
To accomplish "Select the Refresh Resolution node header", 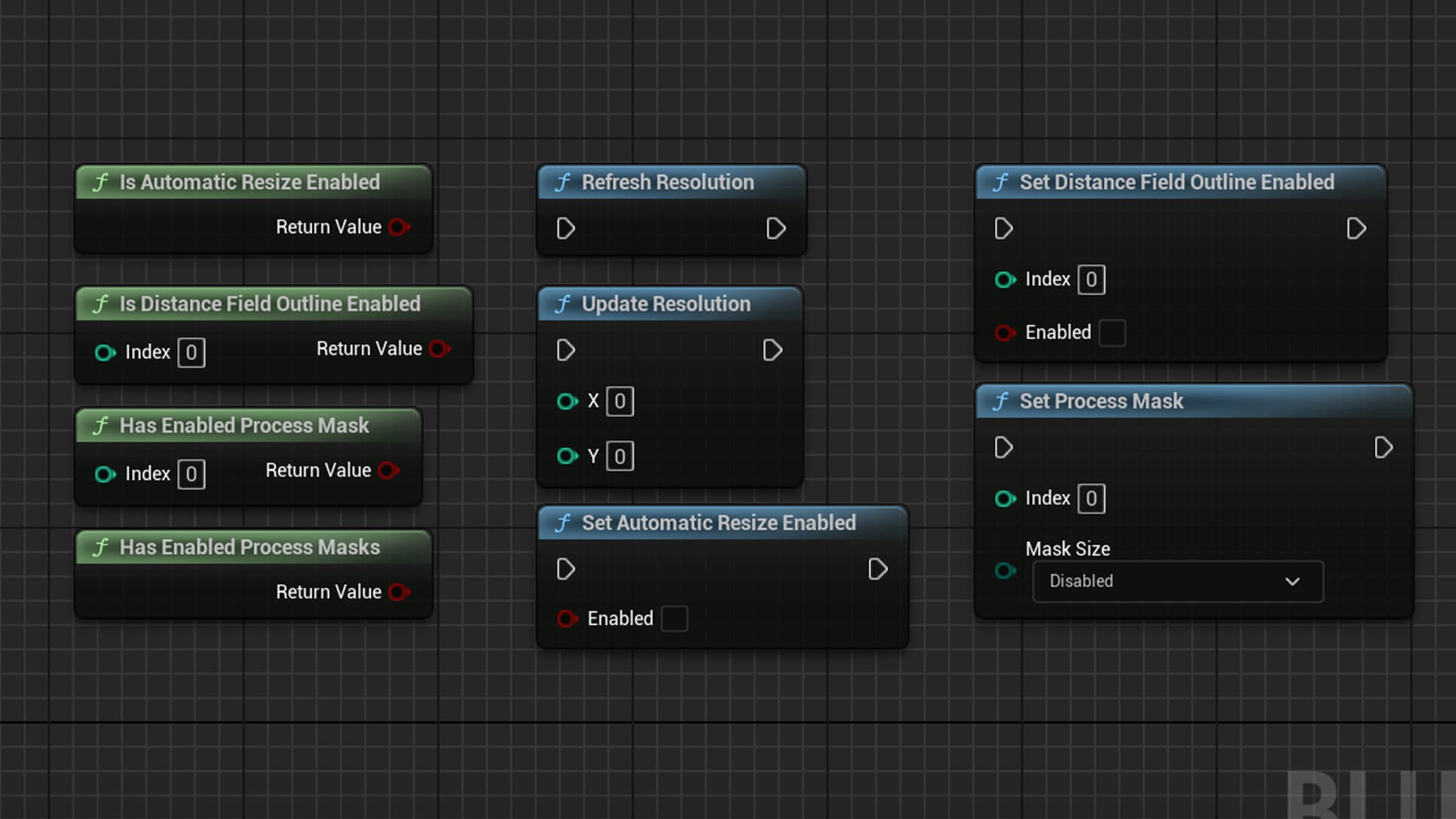I will [667, 182].
